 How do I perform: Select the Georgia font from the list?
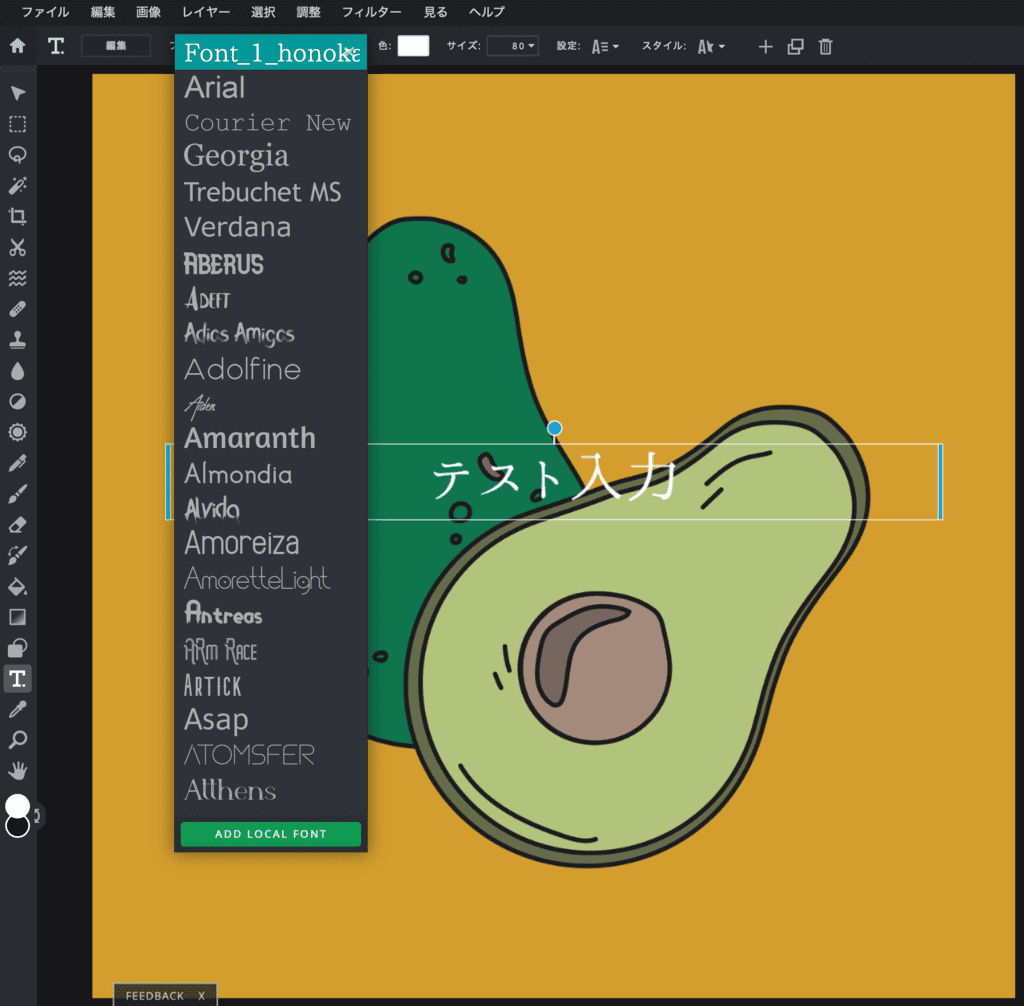click(236, 157)
